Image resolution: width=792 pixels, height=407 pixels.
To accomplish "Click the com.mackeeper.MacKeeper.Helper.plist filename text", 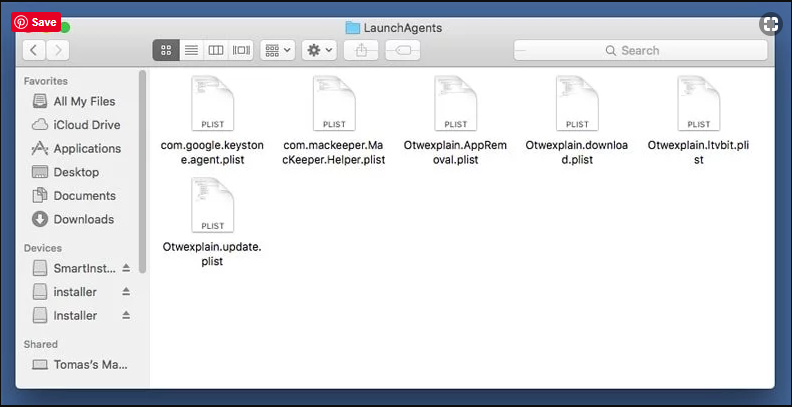I will click(x=334, y=152).
